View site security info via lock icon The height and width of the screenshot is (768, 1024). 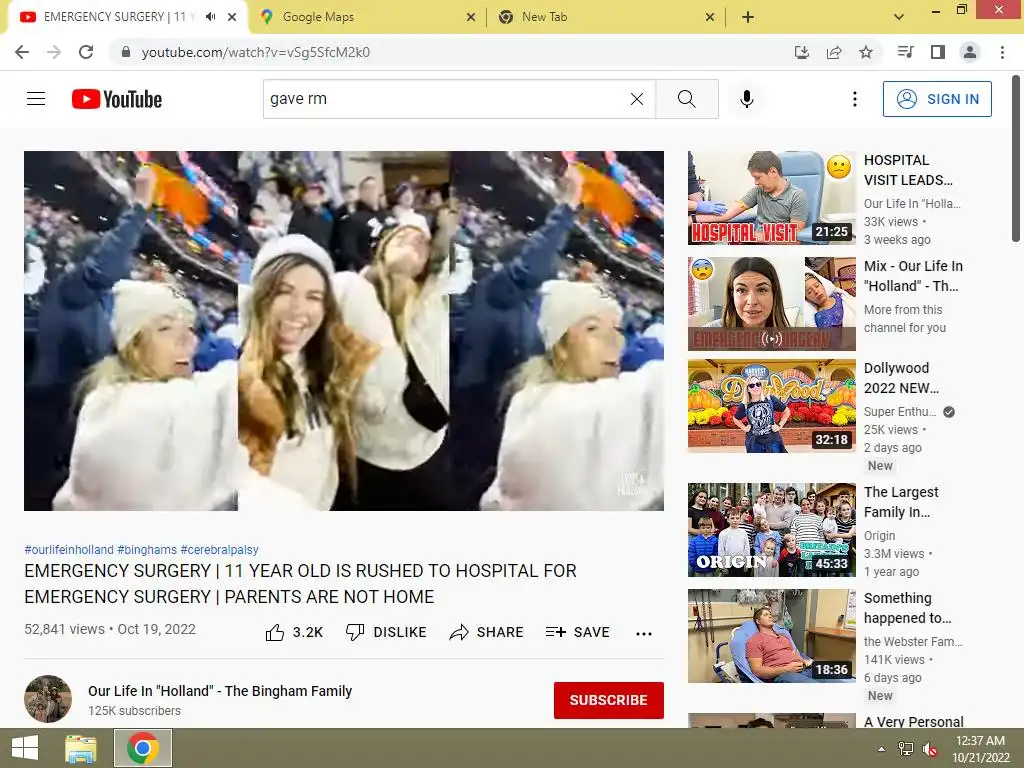click(x=126, y=52)
